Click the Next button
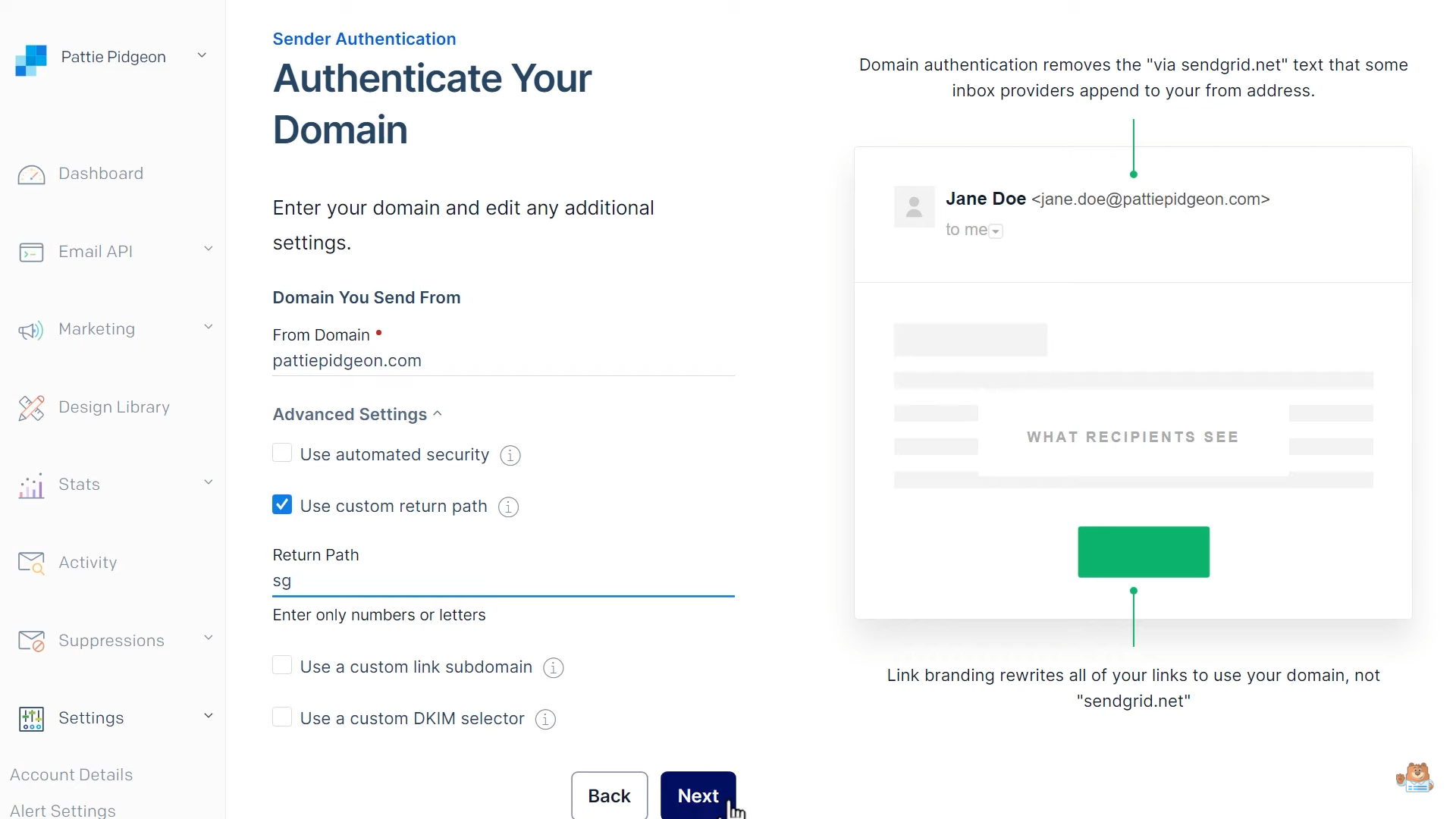 tap(698, 795)
